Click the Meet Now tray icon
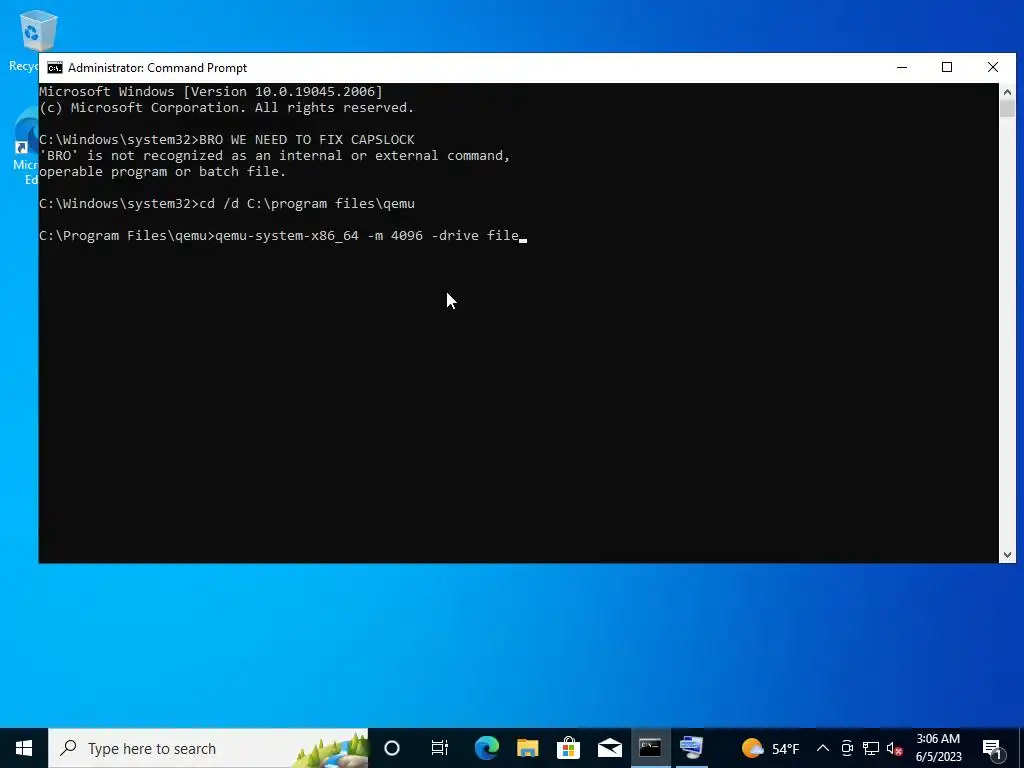Screen dimensions: 1024x768 [847, 748]
